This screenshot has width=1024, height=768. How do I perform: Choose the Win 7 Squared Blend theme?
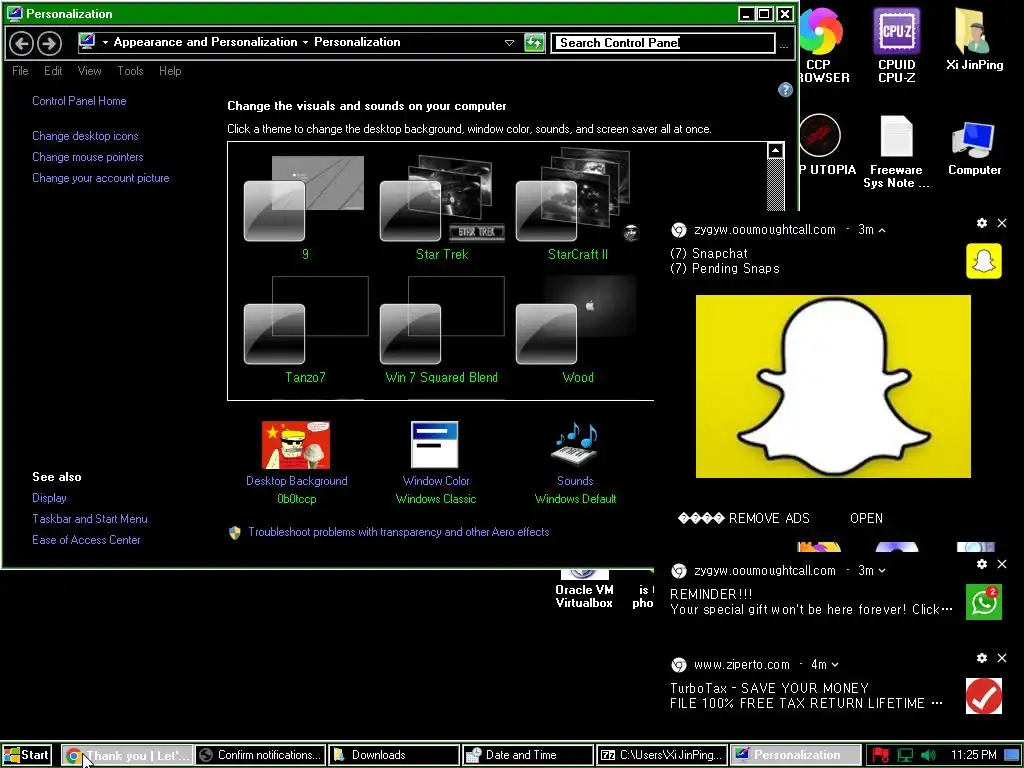[x=442, y=330]
